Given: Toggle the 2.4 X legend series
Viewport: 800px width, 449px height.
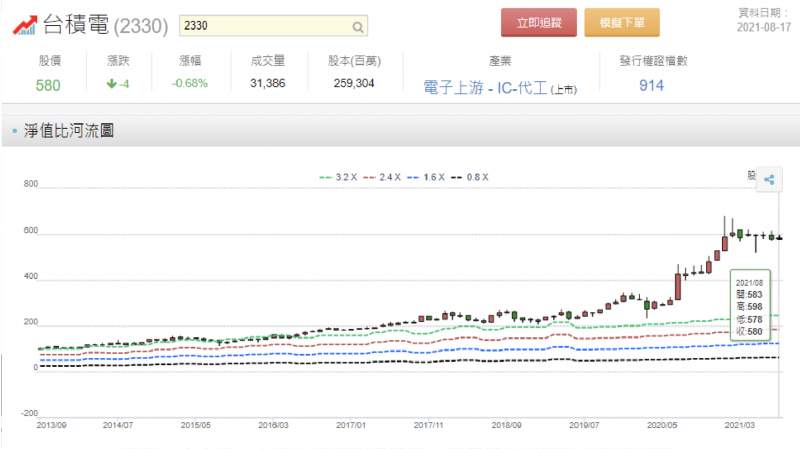Looking at the screenshot, I should pyautogui.click(x=382, y=177).
